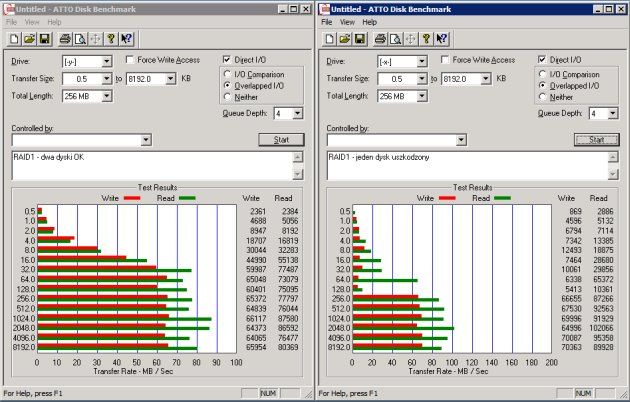The width and height of the screenshot is (630, 402).
Task: Open Help menu in right window
Action: (370, 22)
